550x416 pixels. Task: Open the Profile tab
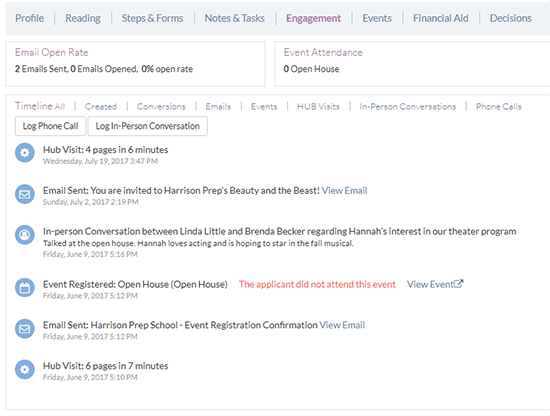pyautogui.click(x=29, y=18)
